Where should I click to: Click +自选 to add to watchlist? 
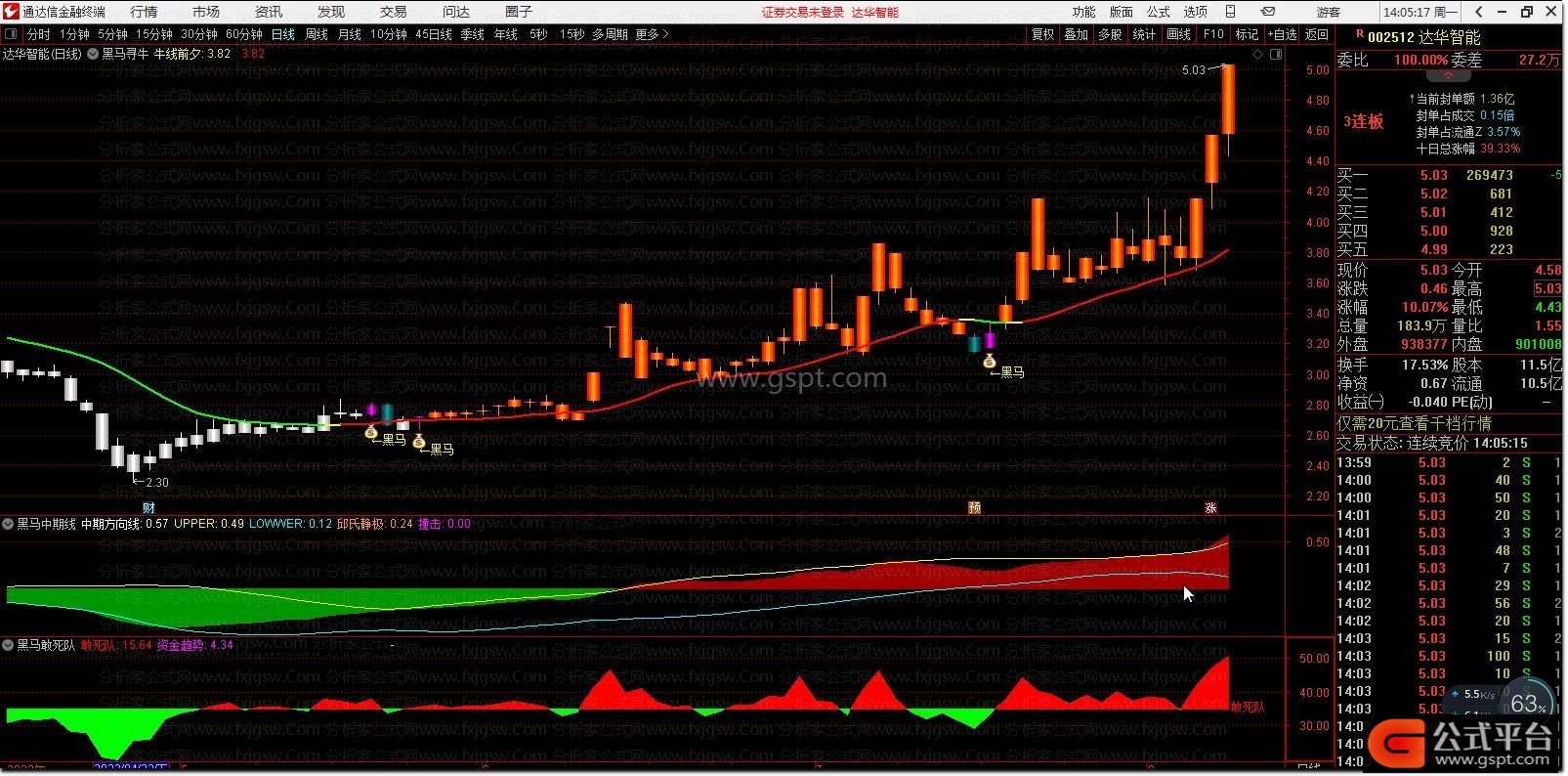coord(1283,34)
